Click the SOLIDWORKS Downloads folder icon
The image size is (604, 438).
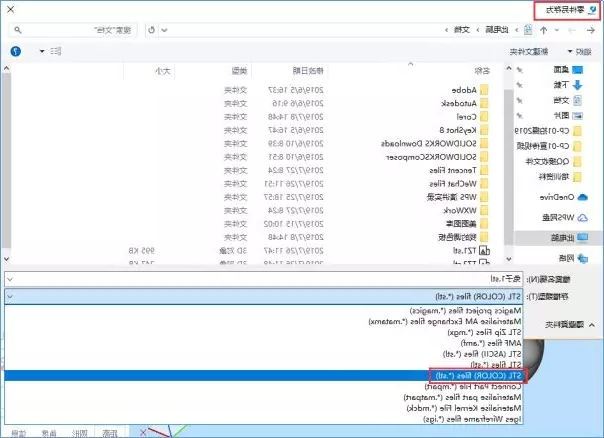click(x=484, y=144)
